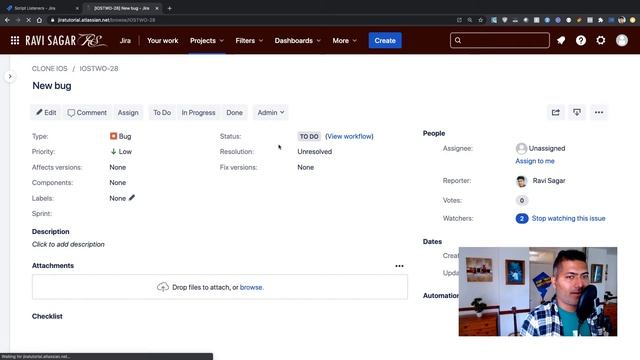640x360 pixels.
Task: Click Assign to me link
Action: click(x=535, y=161)
